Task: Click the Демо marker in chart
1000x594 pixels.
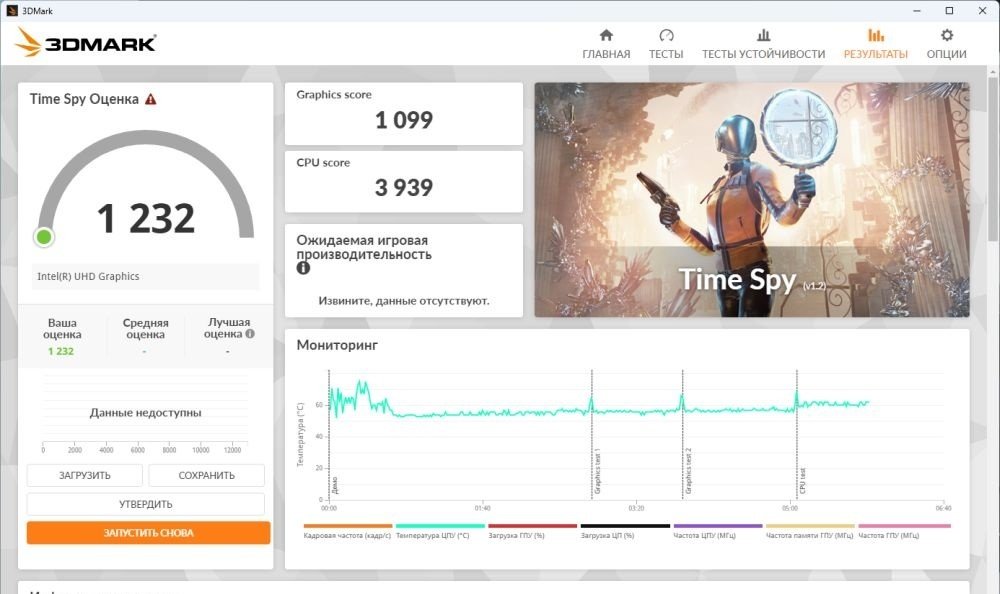Action: (335, 486)
